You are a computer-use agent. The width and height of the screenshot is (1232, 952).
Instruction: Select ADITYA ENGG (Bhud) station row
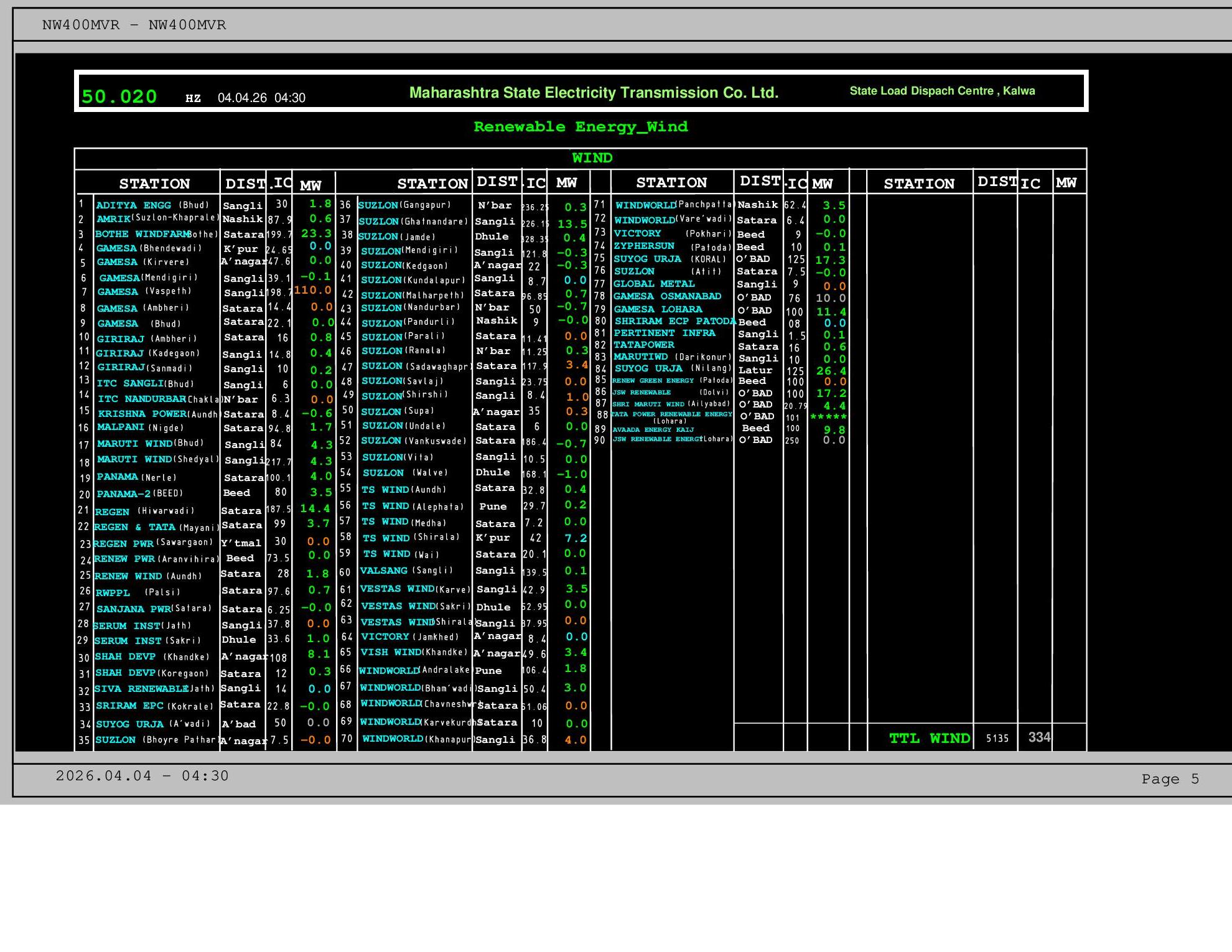pos(152,205)
